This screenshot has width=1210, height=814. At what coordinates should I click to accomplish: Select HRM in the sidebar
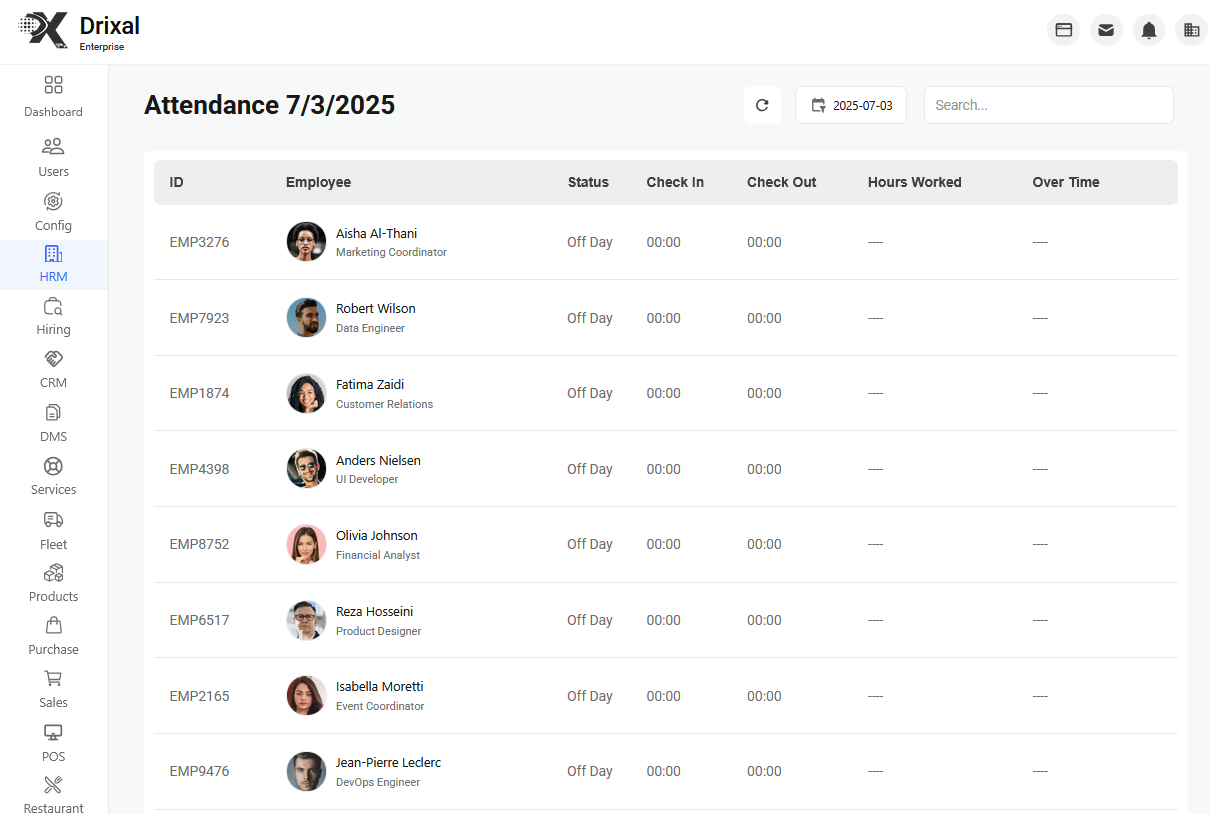click(x=53, y=264)
